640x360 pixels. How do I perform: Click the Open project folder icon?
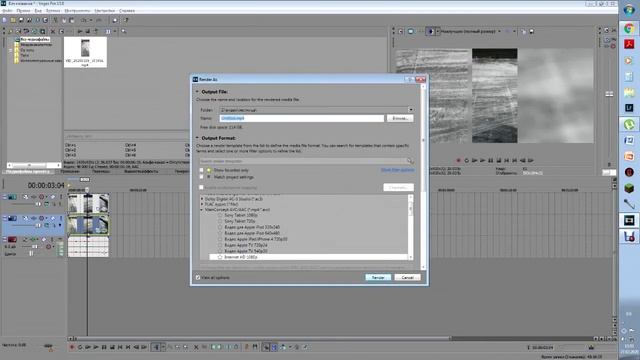(13, 20)
